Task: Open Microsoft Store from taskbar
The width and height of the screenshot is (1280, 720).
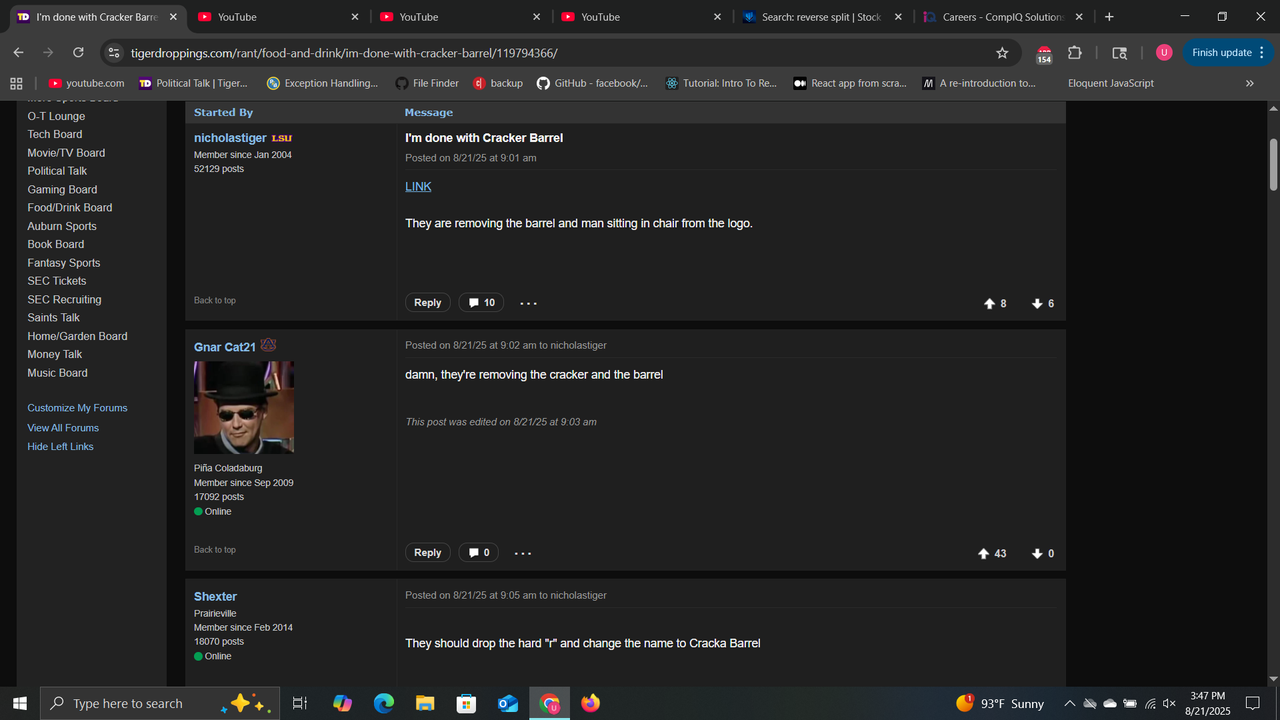Action: click(x=466, y=703)
